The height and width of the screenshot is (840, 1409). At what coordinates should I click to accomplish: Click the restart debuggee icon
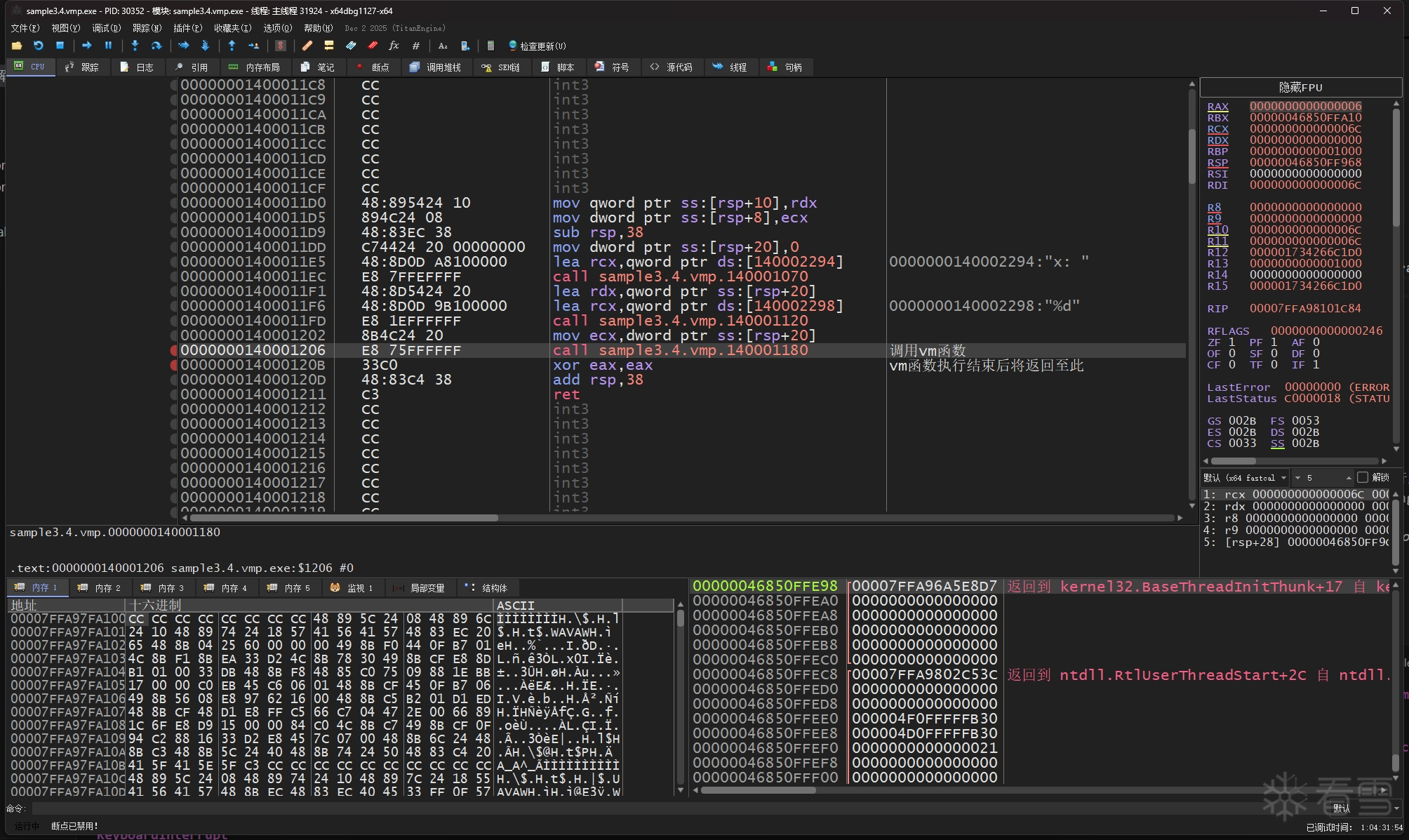point(39,46)
